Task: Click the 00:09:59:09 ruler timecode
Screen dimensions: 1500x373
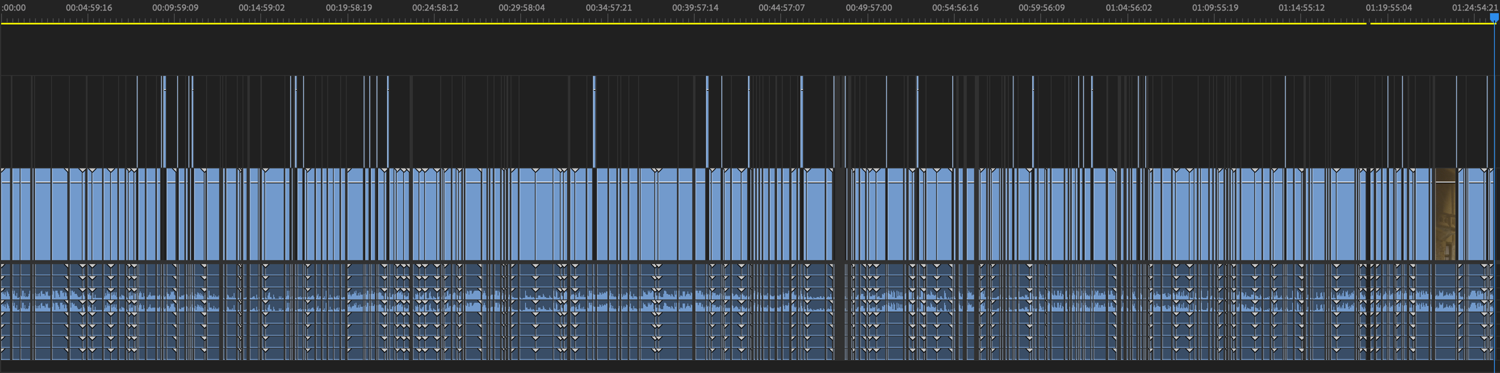Action: click(x=175, y=7)
